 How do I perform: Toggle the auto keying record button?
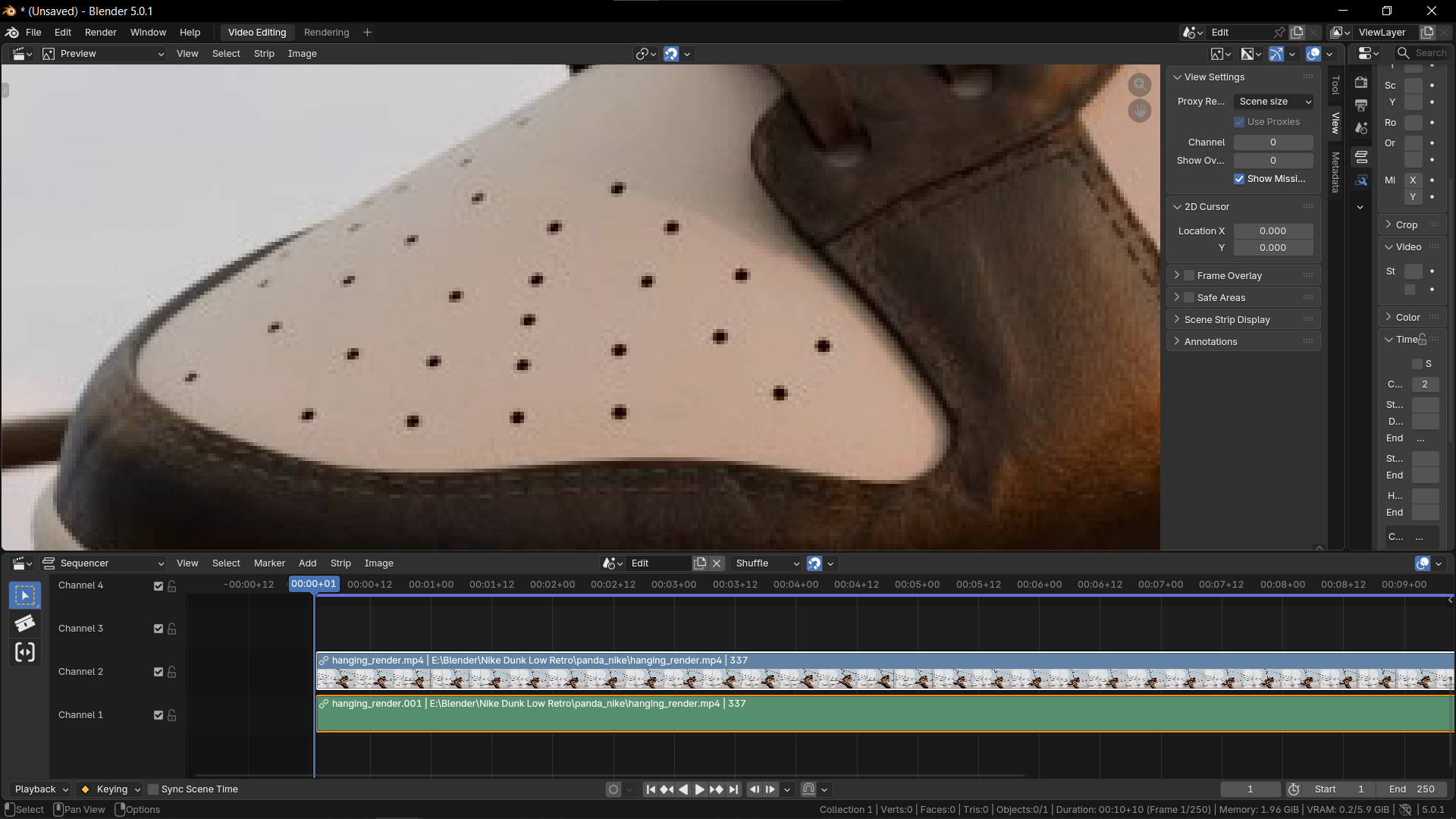click(x=613, y=789)
